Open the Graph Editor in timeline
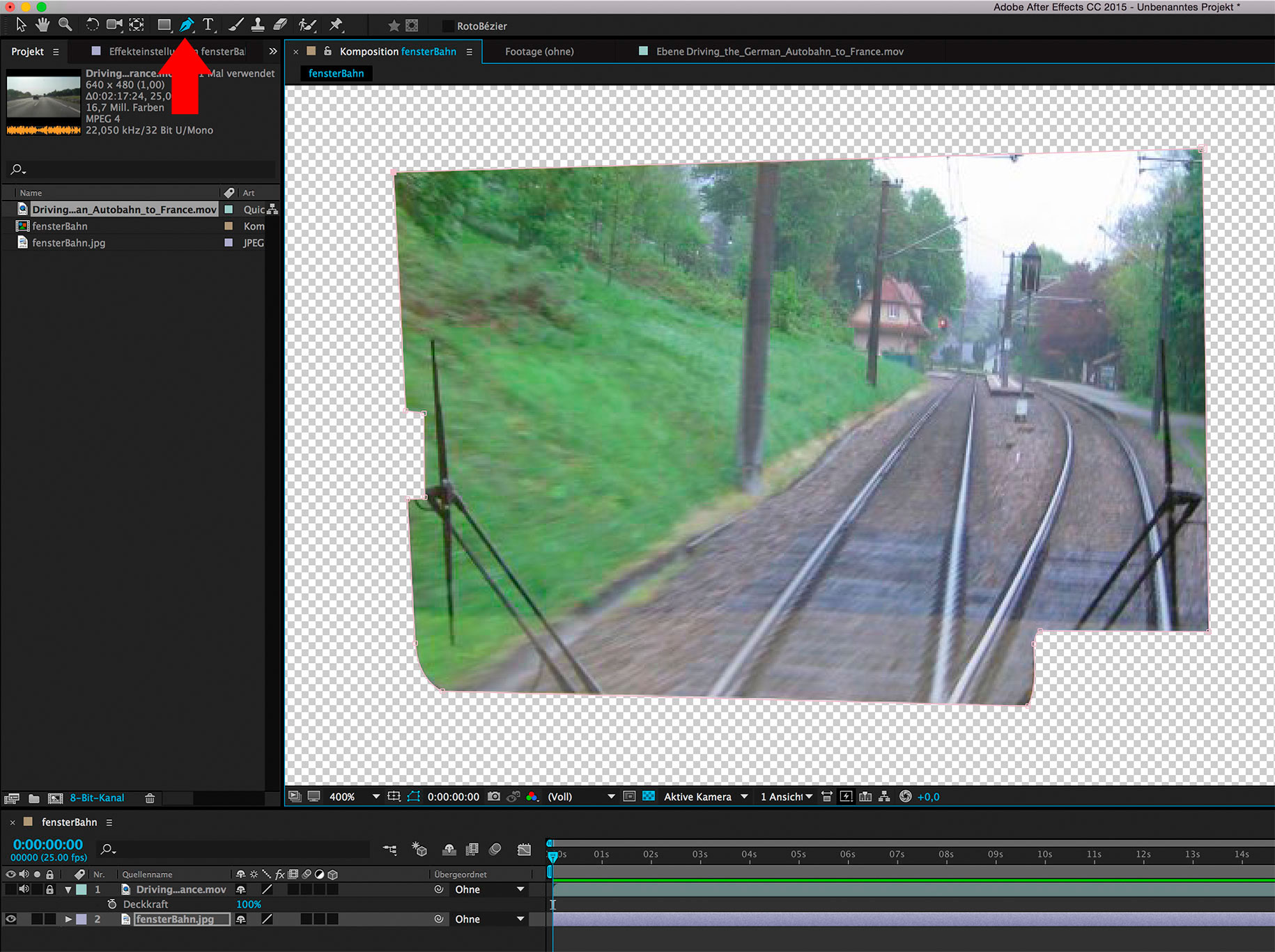The height and width of the screenshot is (952, 1275). (x=524, y=849)
